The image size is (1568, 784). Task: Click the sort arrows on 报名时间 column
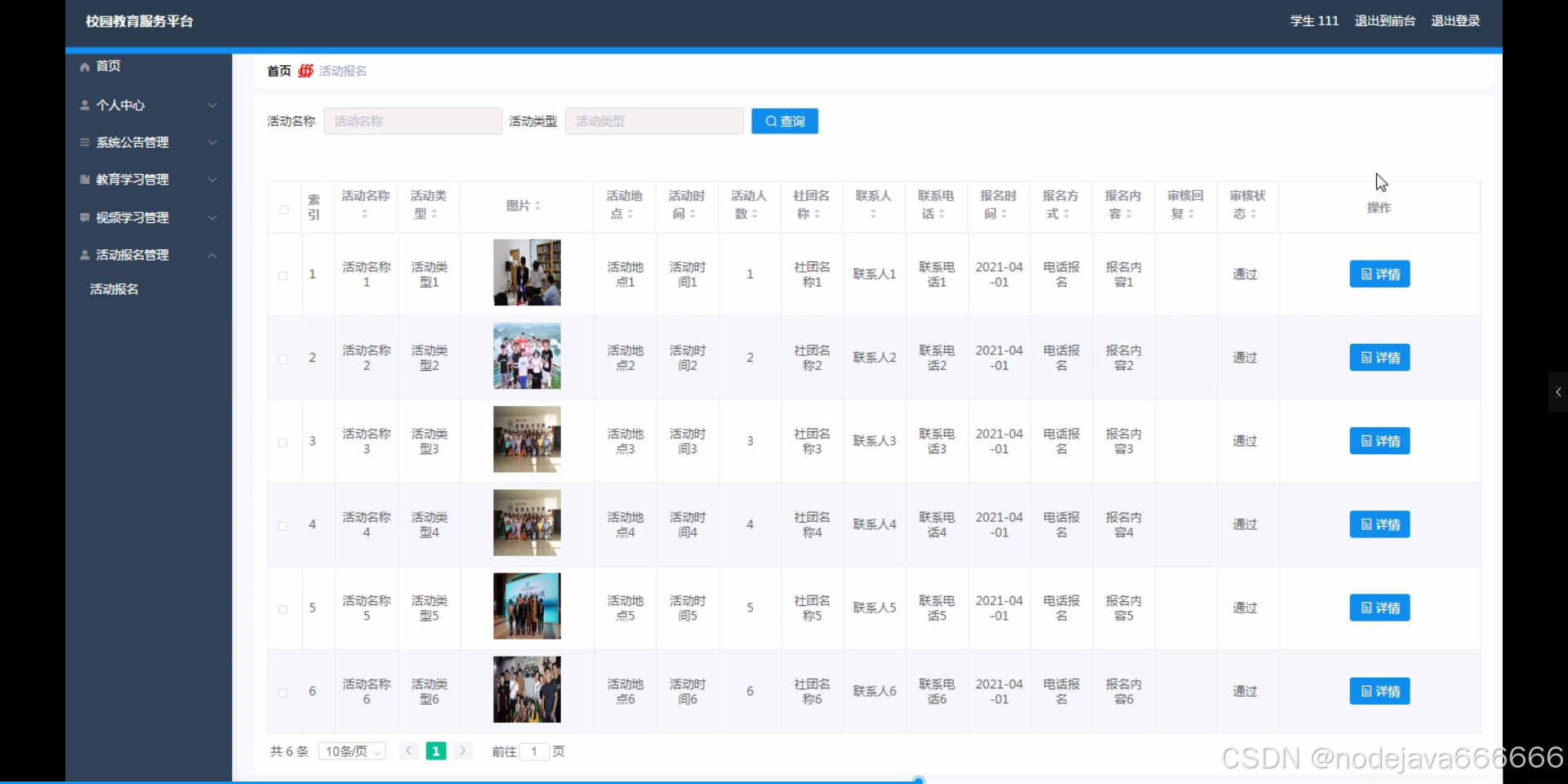click(x=1004, y=214)
